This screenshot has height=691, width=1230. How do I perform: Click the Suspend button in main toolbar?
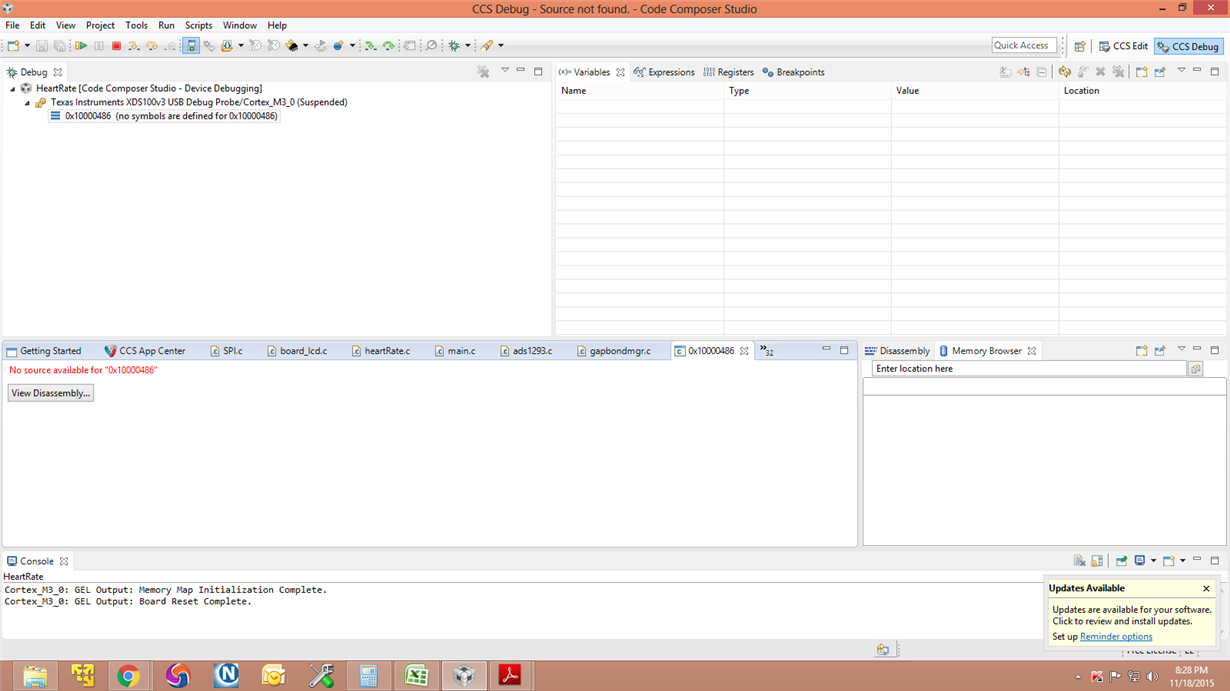(99, 46)
